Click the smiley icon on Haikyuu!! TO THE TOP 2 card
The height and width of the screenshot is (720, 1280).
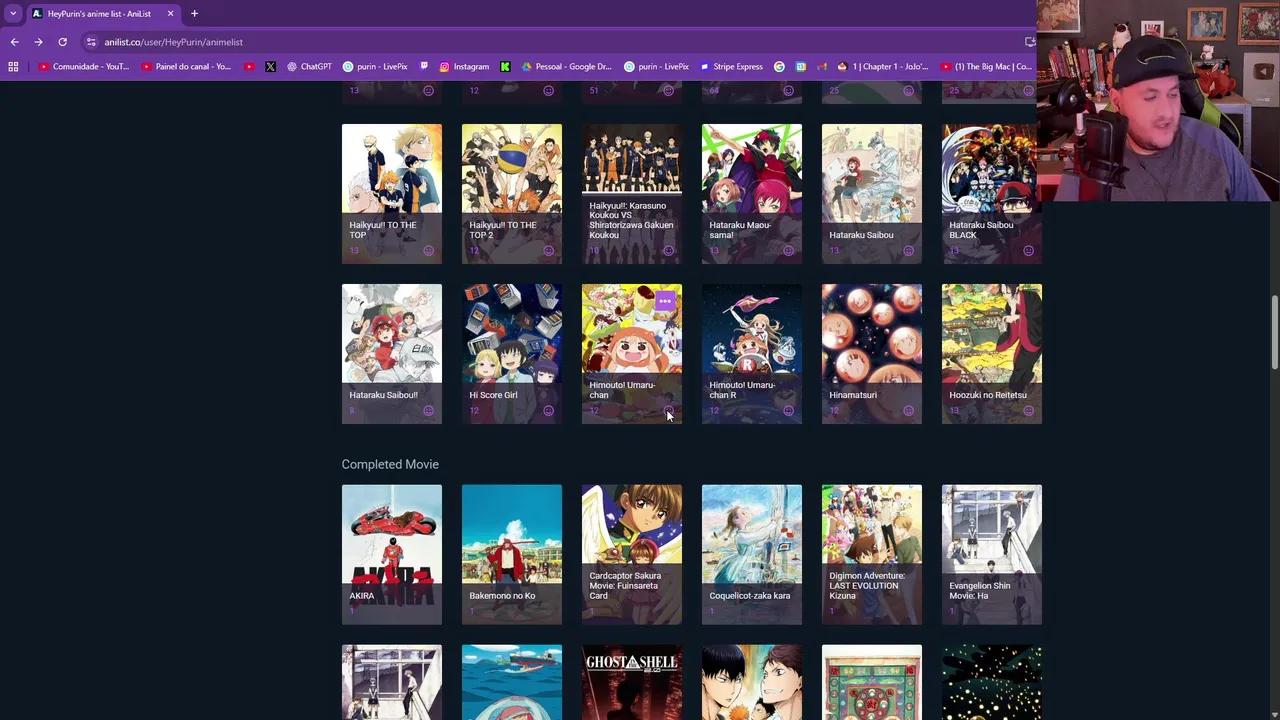pos(548,251)
